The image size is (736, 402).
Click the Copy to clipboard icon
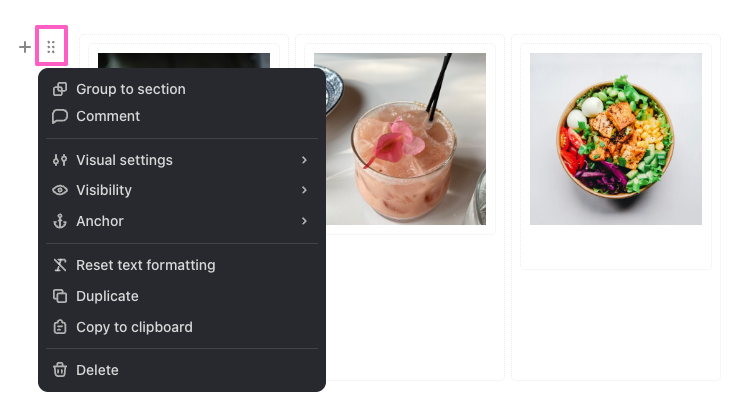point(60,327)
